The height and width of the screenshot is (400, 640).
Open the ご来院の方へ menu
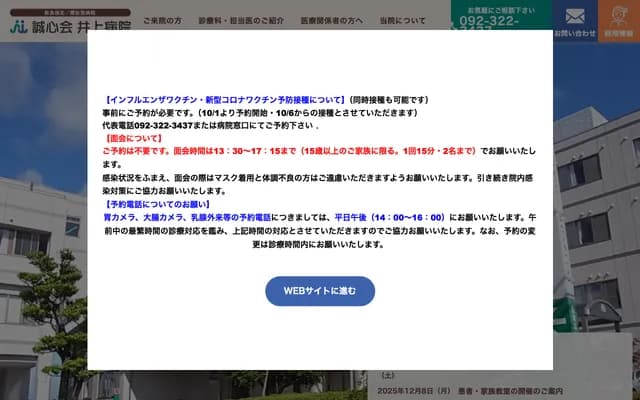click(163, 20)
